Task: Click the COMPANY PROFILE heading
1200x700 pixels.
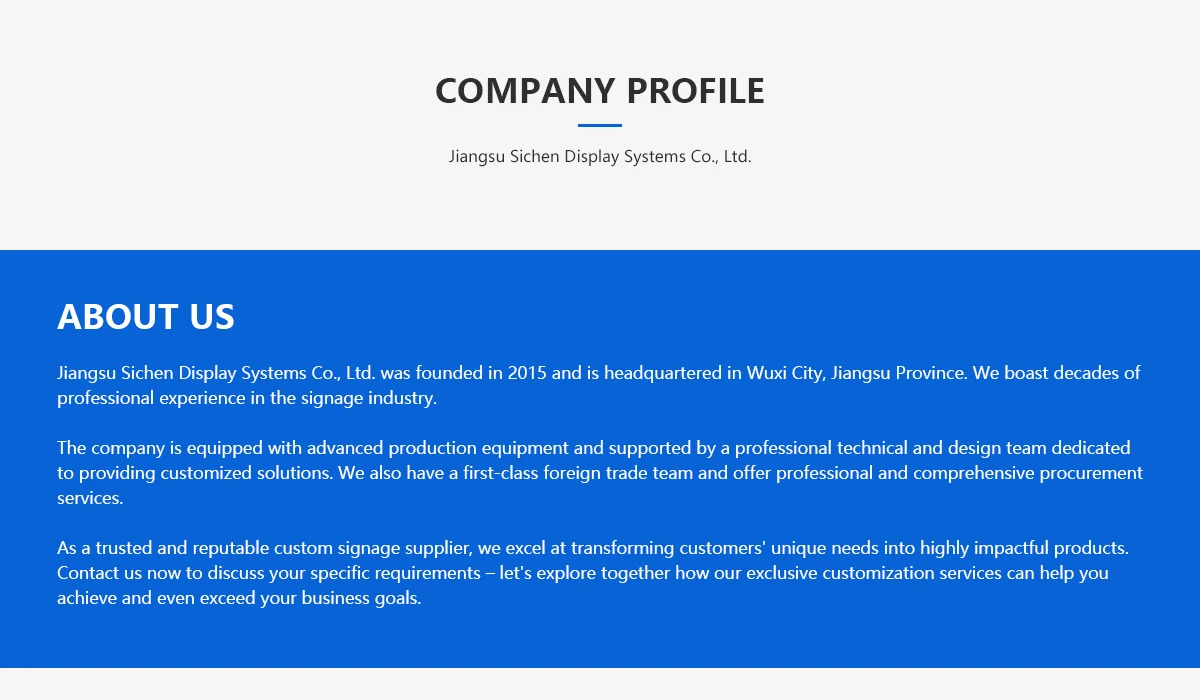Action: pos(600,91)
